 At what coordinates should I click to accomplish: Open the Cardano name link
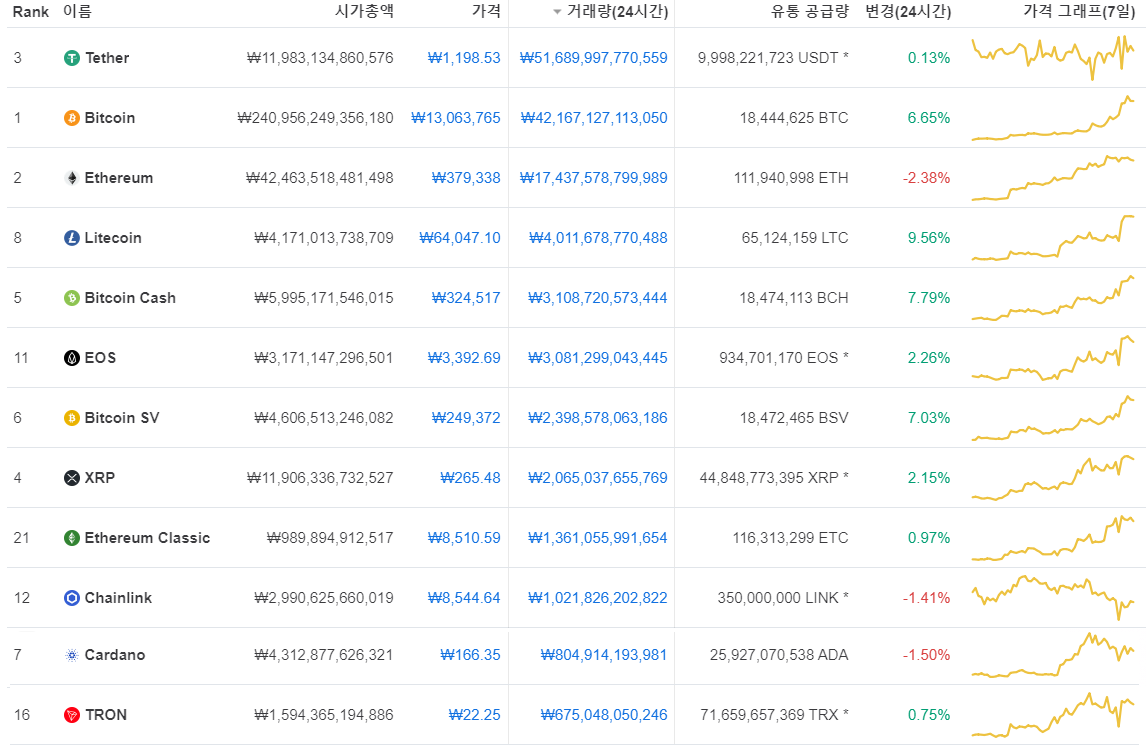tap(115, 655)
